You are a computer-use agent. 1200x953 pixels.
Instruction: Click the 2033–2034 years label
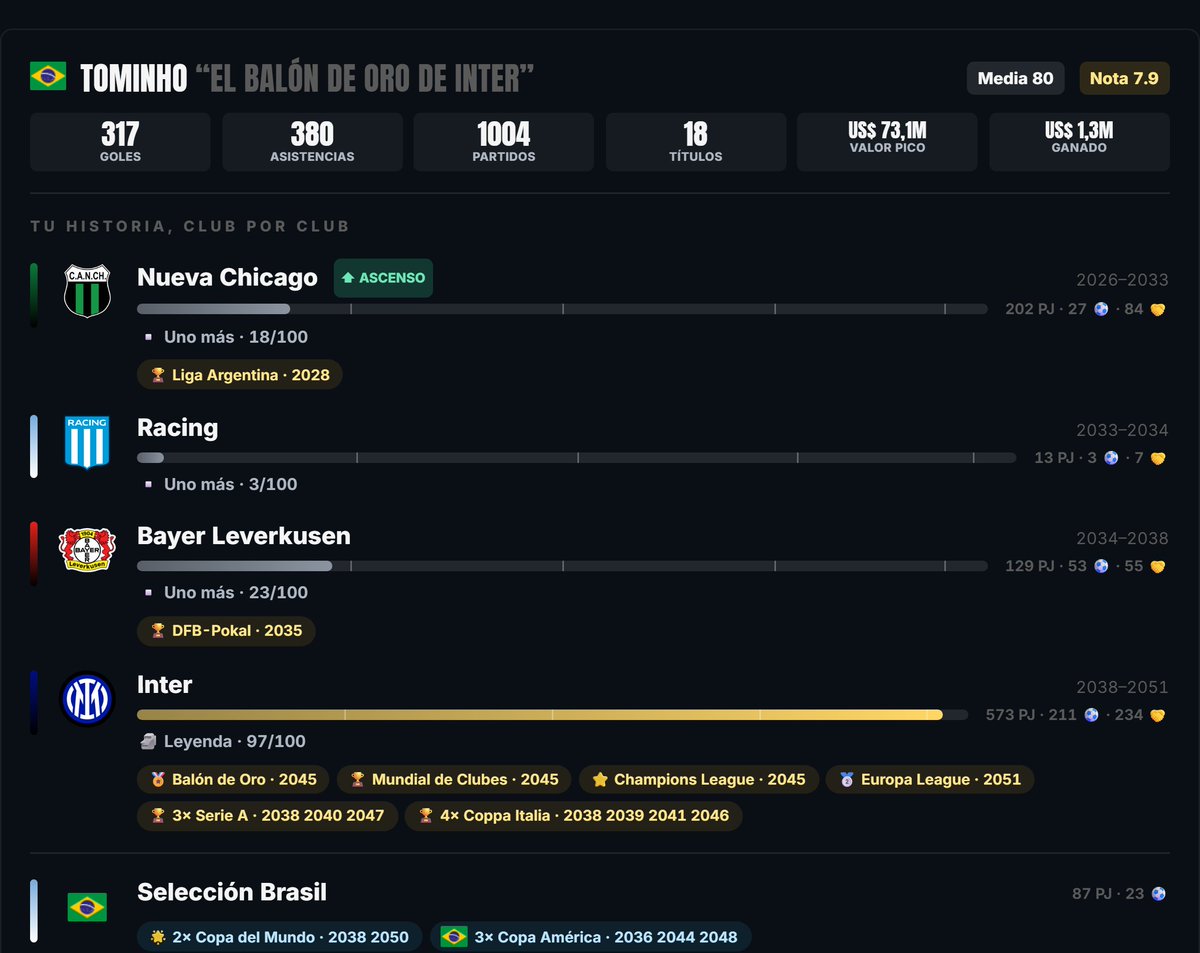point(1122,430)
